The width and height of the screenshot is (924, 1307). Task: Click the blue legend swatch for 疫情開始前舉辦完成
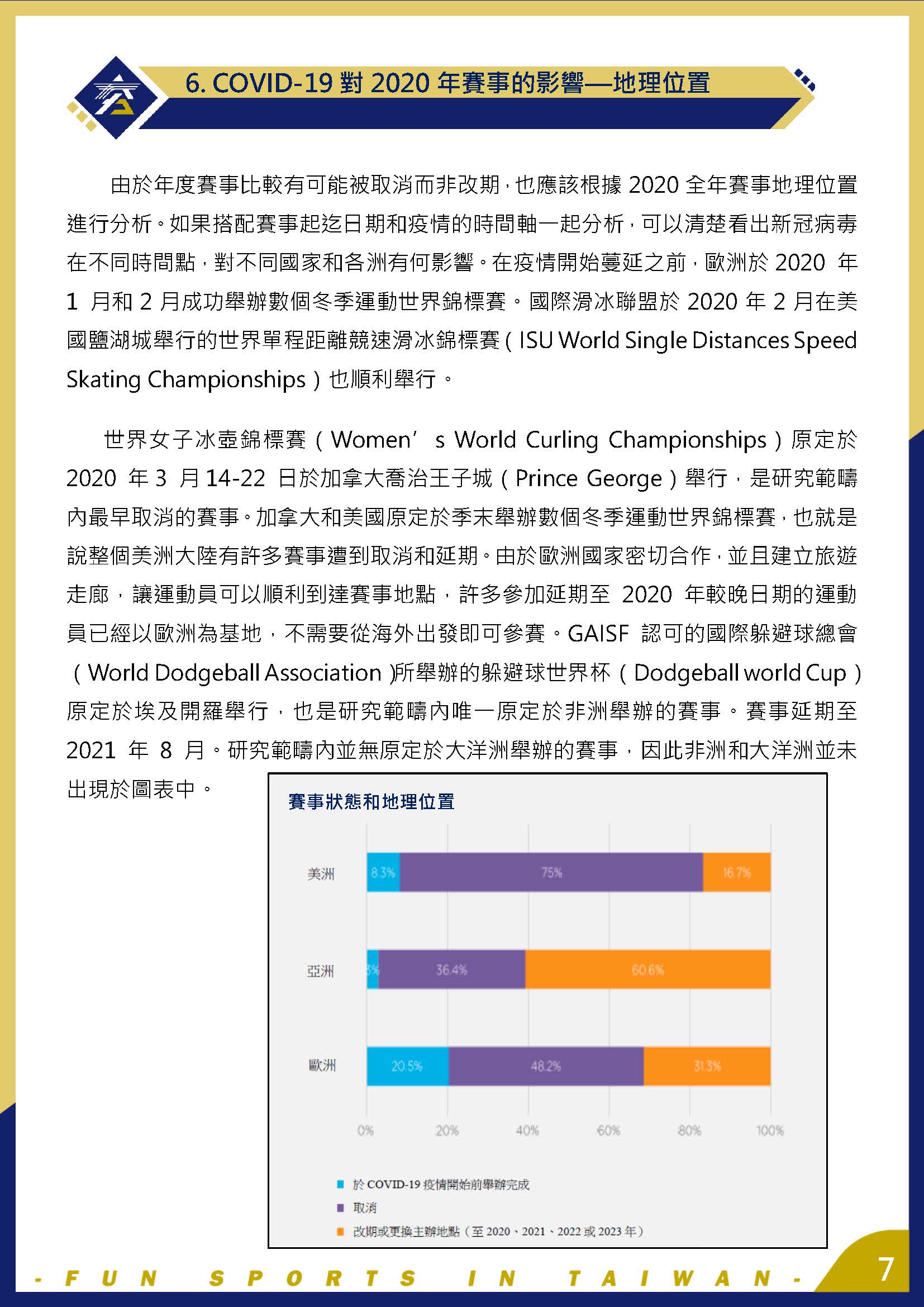[340, 1185]
